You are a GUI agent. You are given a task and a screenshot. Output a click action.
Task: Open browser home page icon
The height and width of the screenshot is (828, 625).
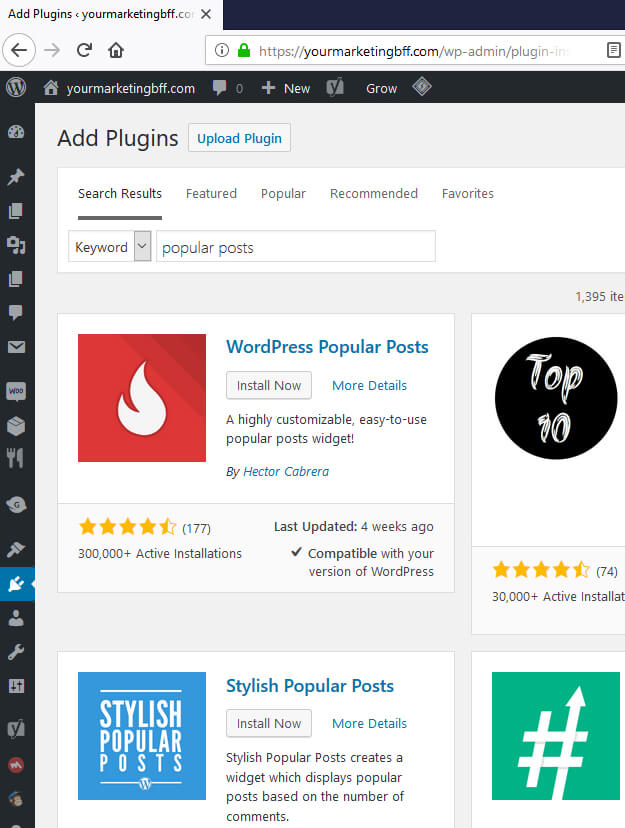click(x=116, y=50)
